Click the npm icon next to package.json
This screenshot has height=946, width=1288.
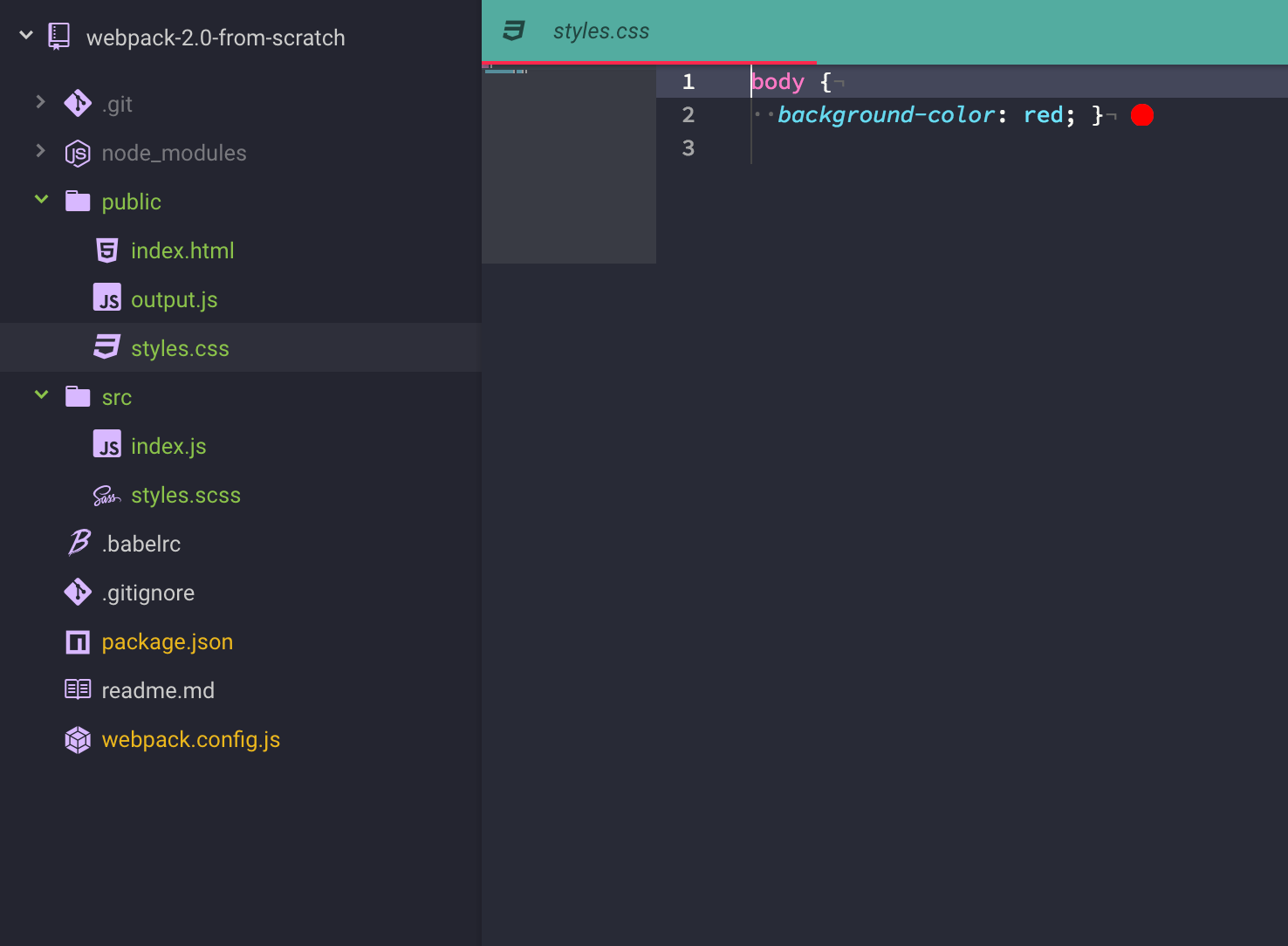click(x=78, y=641)
